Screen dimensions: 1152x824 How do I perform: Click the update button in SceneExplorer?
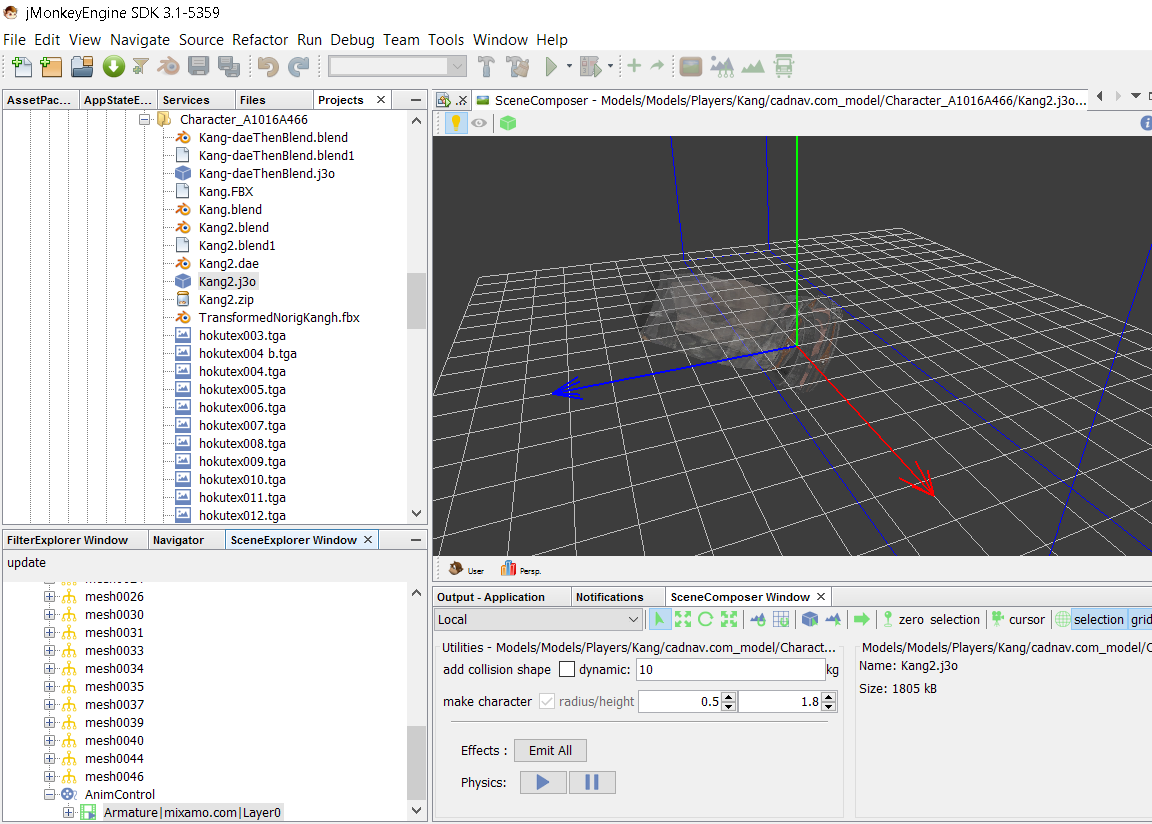[x=26, y=563]
